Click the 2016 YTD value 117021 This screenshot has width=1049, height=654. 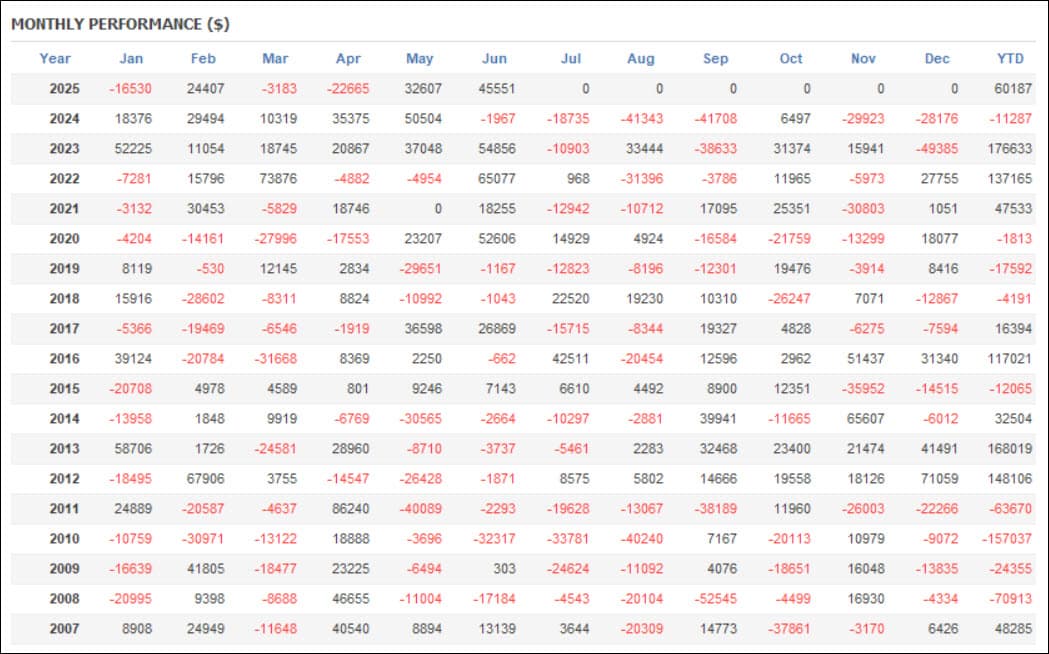(x=1010, y=358)
